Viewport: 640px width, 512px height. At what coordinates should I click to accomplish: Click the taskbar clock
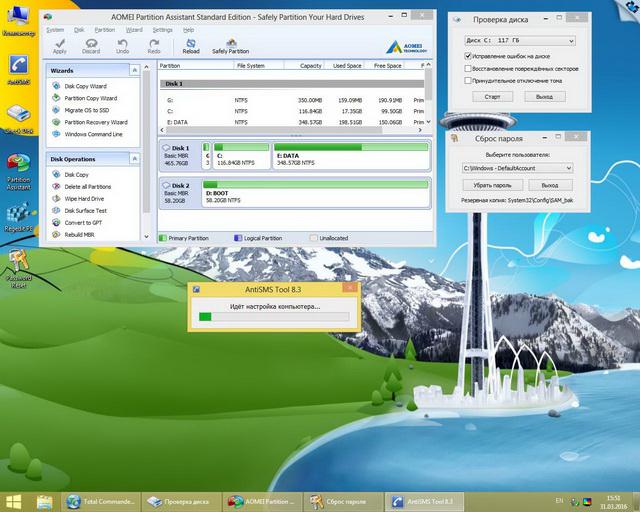[613, 502]
